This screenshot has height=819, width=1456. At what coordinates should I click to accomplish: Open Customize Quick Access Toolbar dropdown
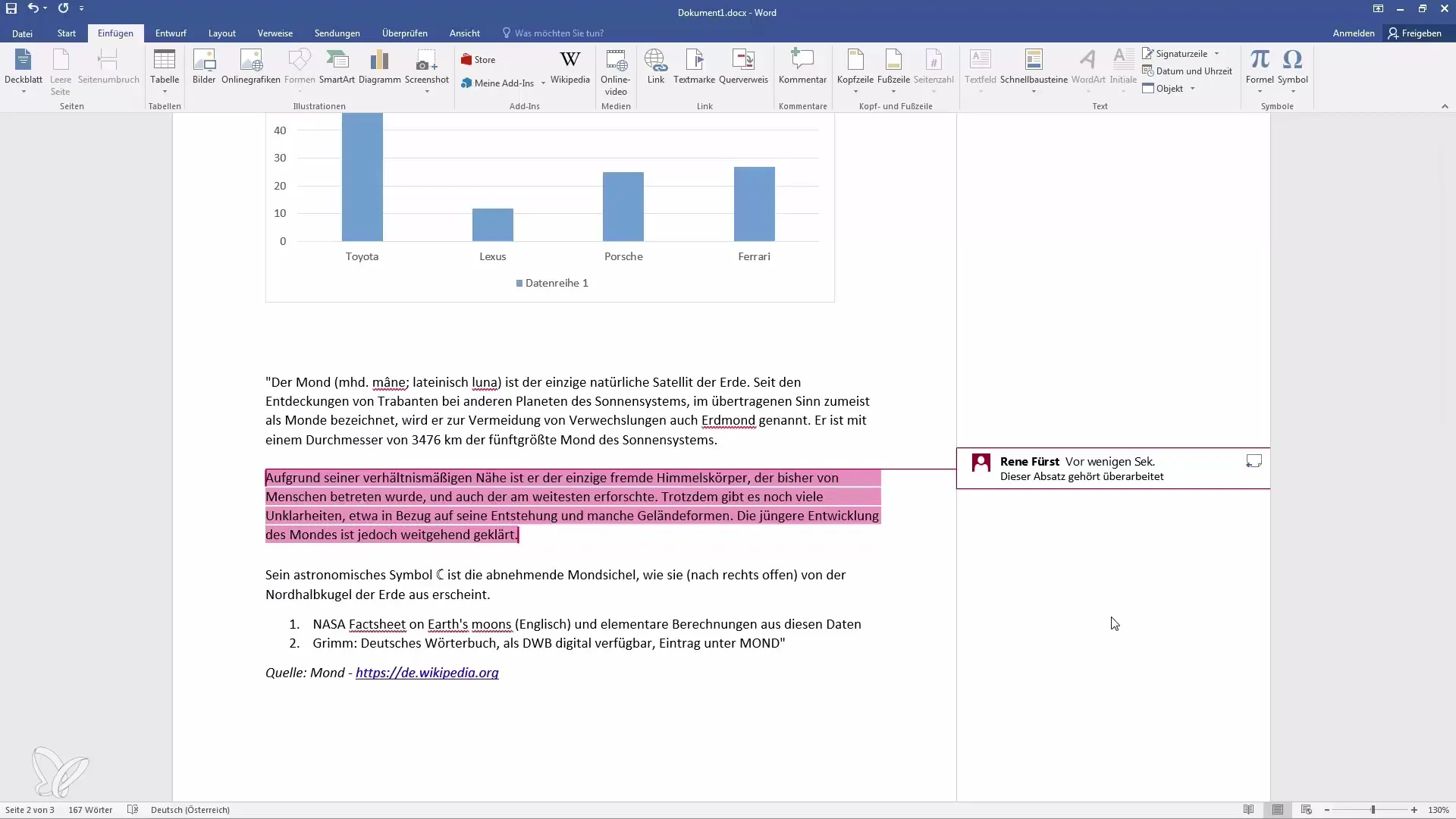pyautogui.click(x=81, y=8)
